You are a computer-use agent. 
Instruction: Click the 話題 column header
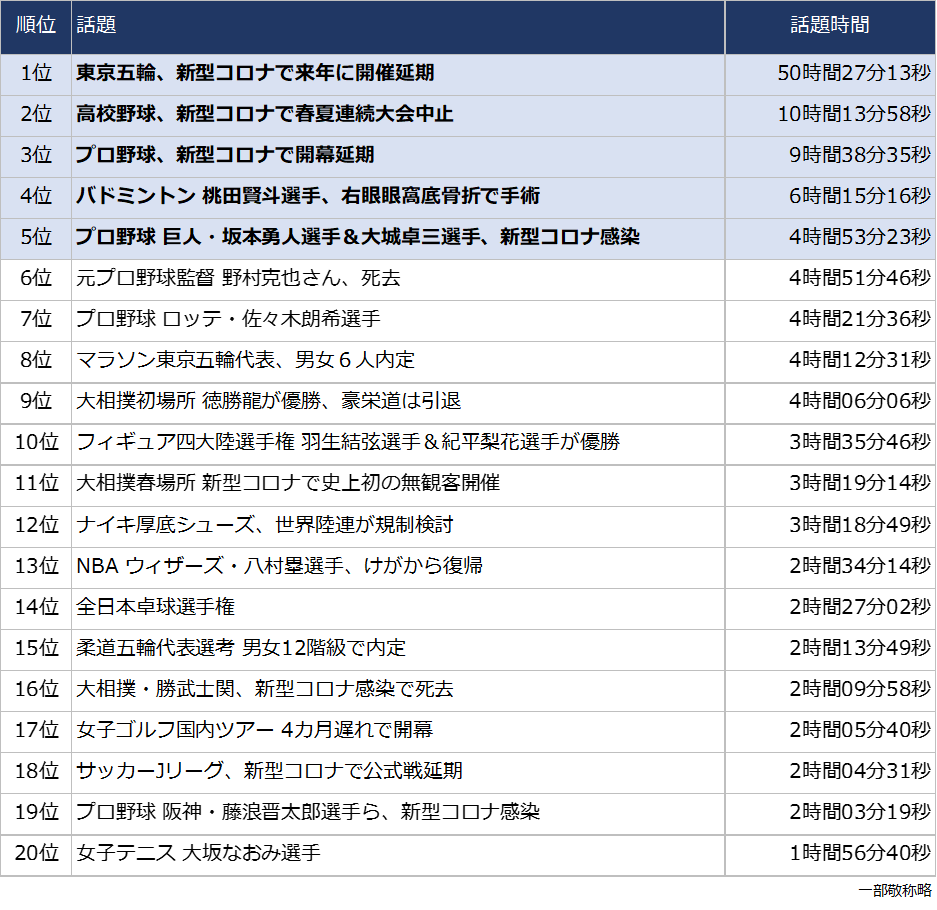(96, 27)
